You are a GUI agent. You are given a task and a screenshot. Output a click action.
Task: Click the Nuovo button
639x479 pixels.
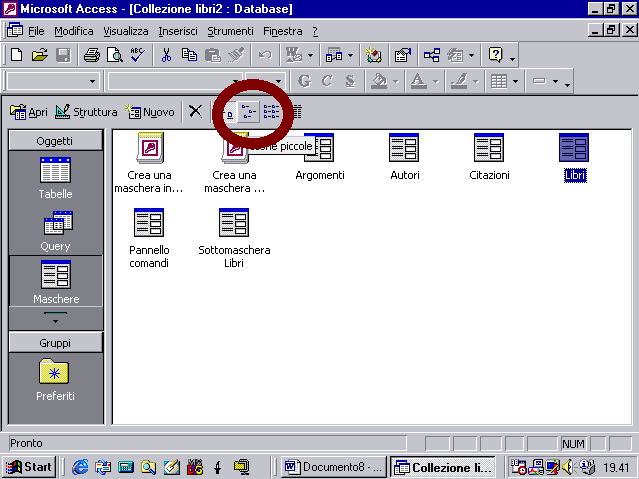150,112
